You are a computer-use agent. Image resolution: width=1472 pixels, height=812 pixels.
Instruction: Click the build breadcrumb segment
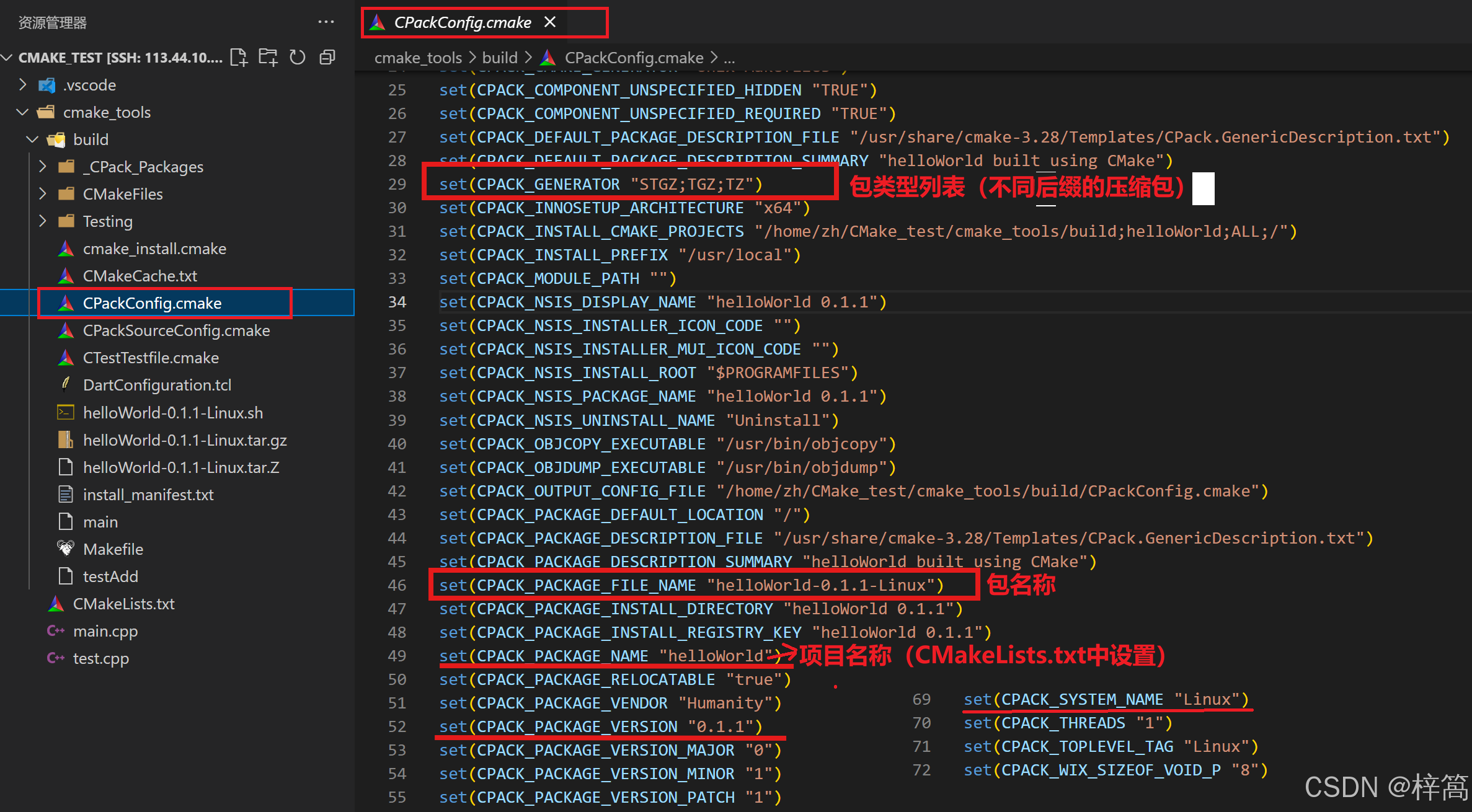pos(499,58)
